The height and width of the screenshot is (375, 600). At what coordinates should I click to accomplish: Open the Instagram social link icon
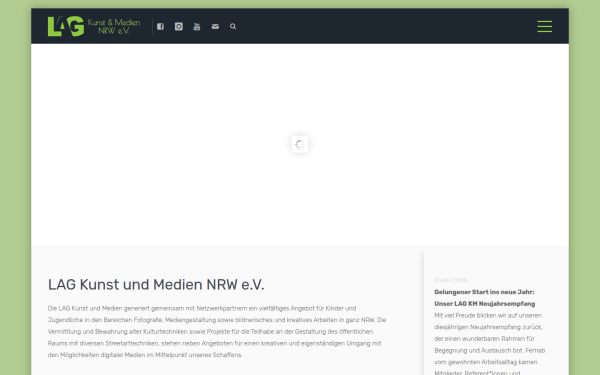(179, 26)
